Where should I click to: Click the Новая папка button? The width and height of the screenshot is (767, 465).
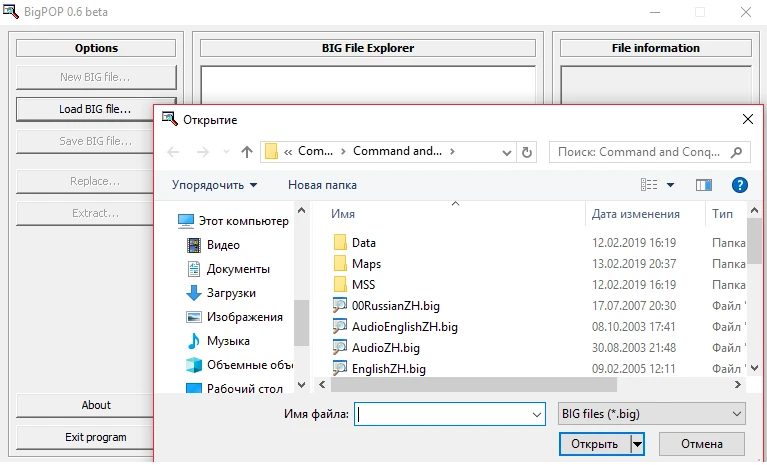(x=322, y=185)
